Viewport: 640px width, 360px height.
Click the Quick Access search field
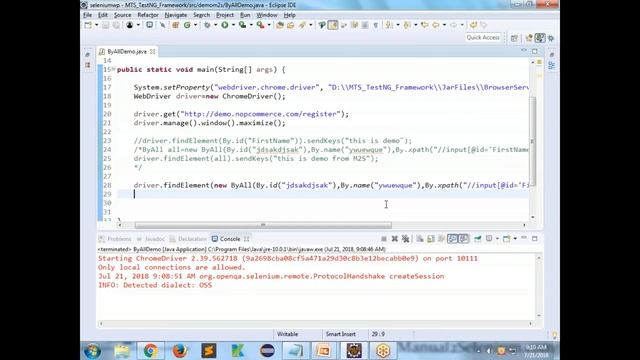tap(483, 38)
